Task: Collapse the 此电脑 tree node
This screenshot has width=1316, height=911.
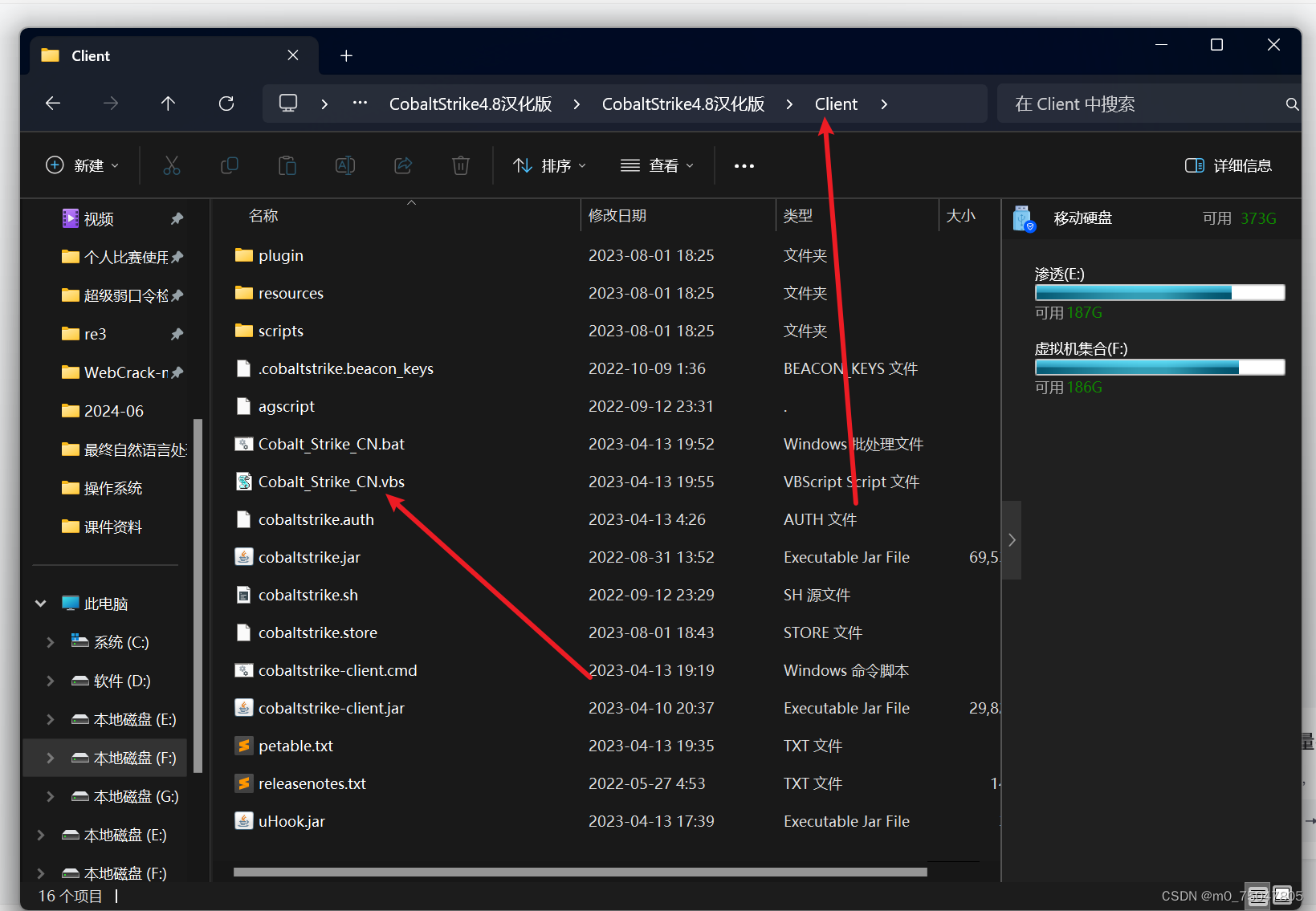Action: point(41,604)
